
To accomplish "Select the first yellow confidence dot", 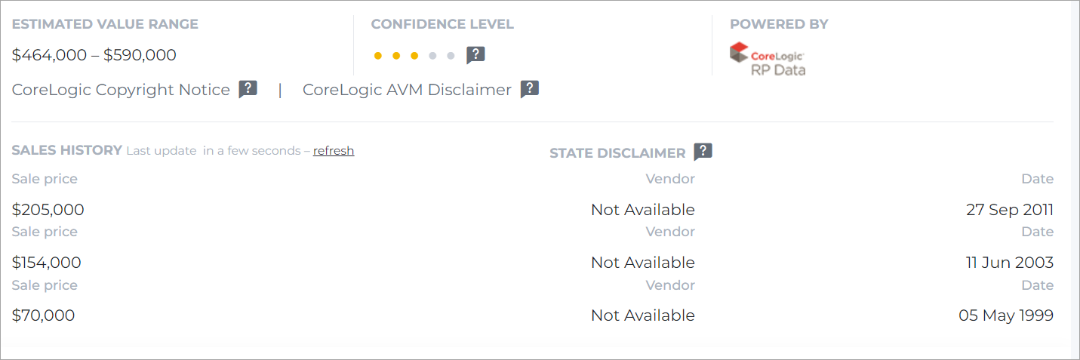I will coord(377,56).
